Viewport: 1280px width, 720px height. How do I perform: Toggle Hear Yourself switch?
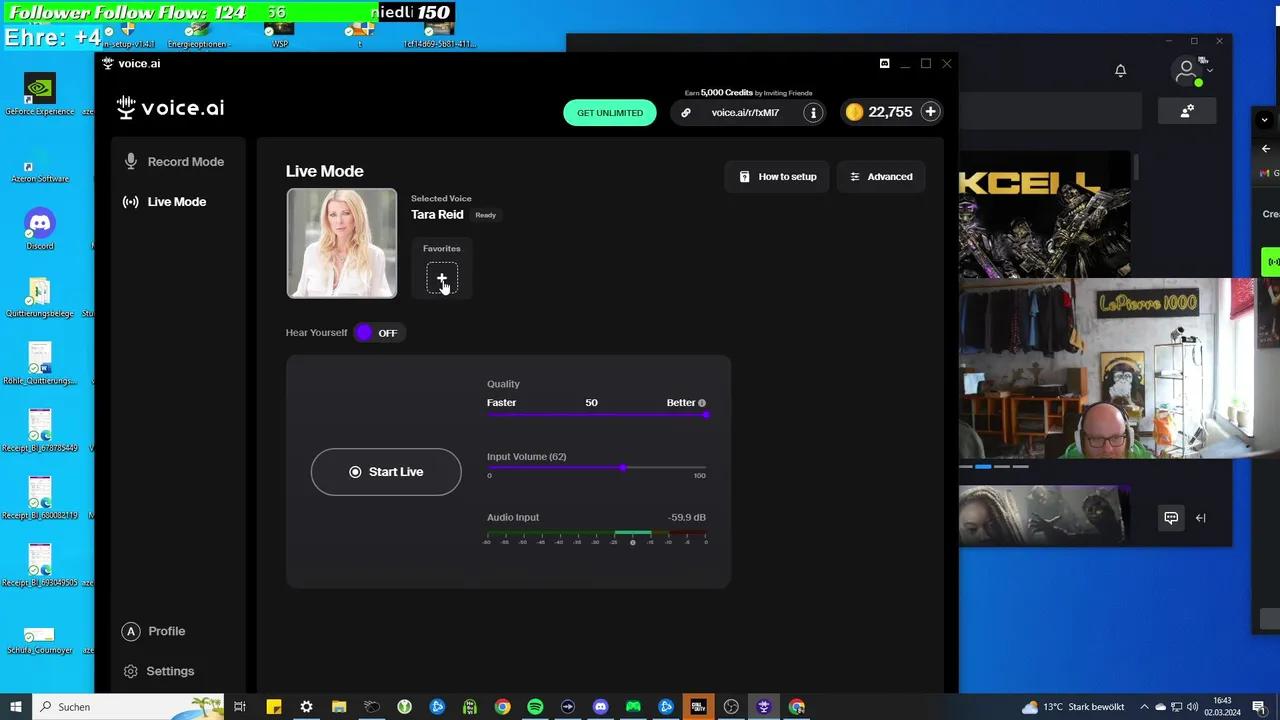(378, 333)
